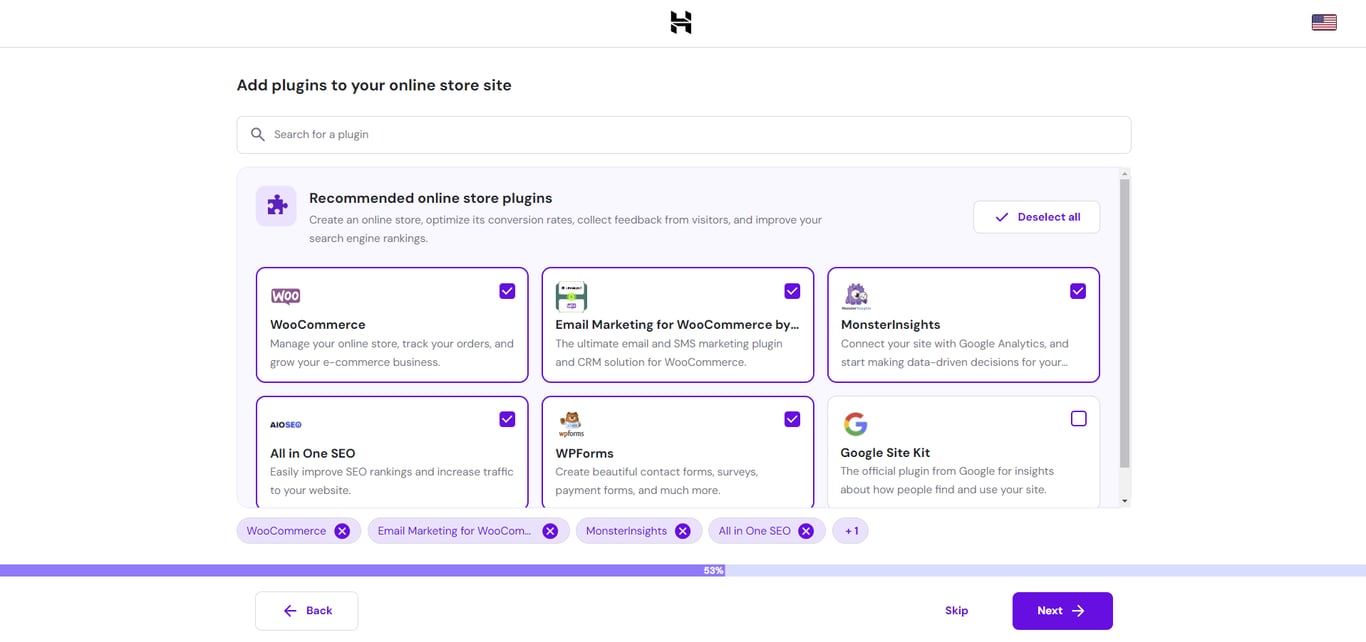Enable the Google Site Kit checkbox
Viewport: 1366px width, 642px height.
coord(1078,418)
